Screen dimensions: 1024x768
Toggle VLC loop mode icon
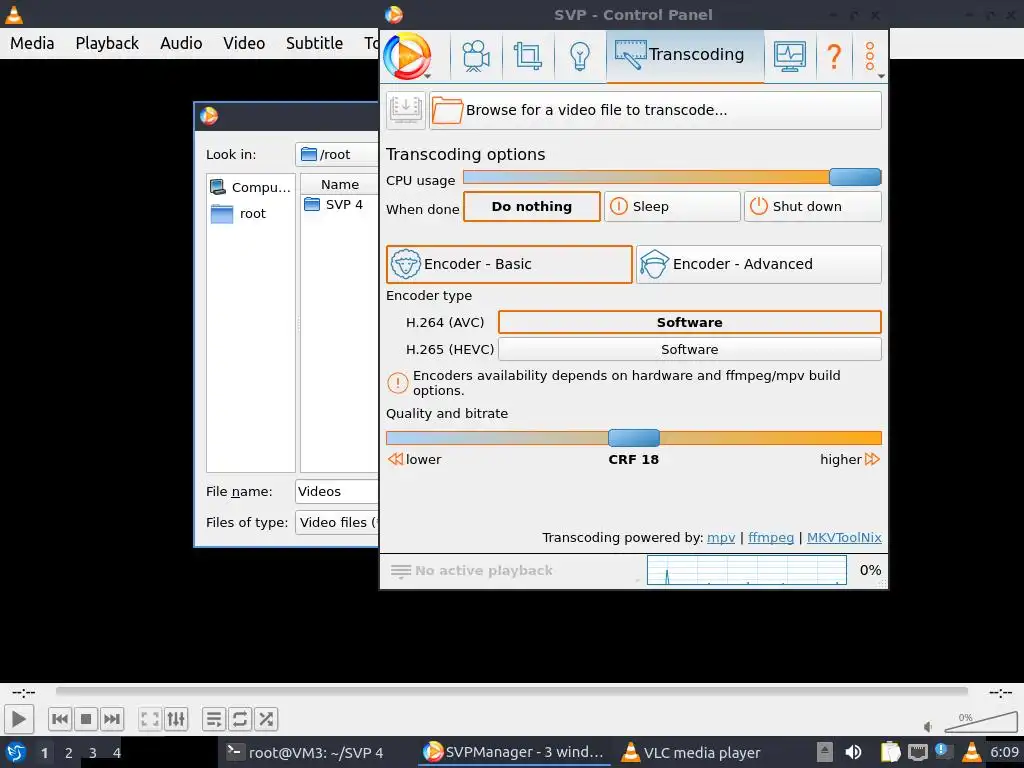[240, 719]
